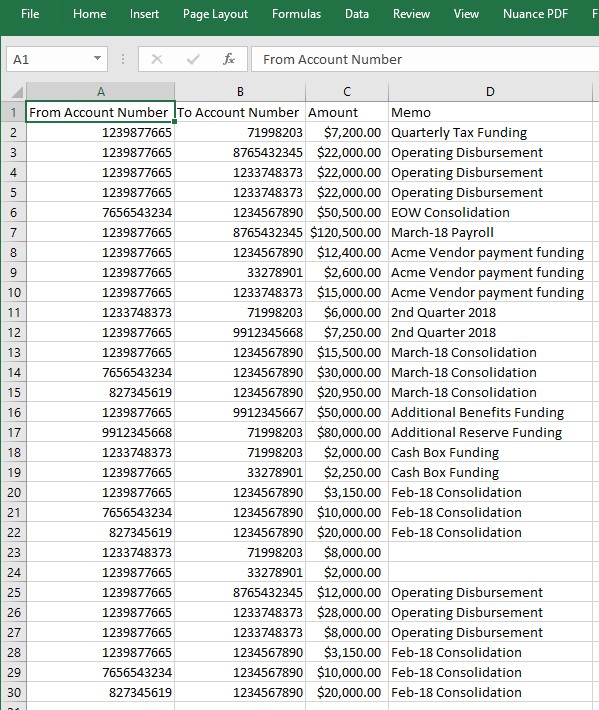
Task: Click the $120,500.00 amount cell
Action: point(347,232)
